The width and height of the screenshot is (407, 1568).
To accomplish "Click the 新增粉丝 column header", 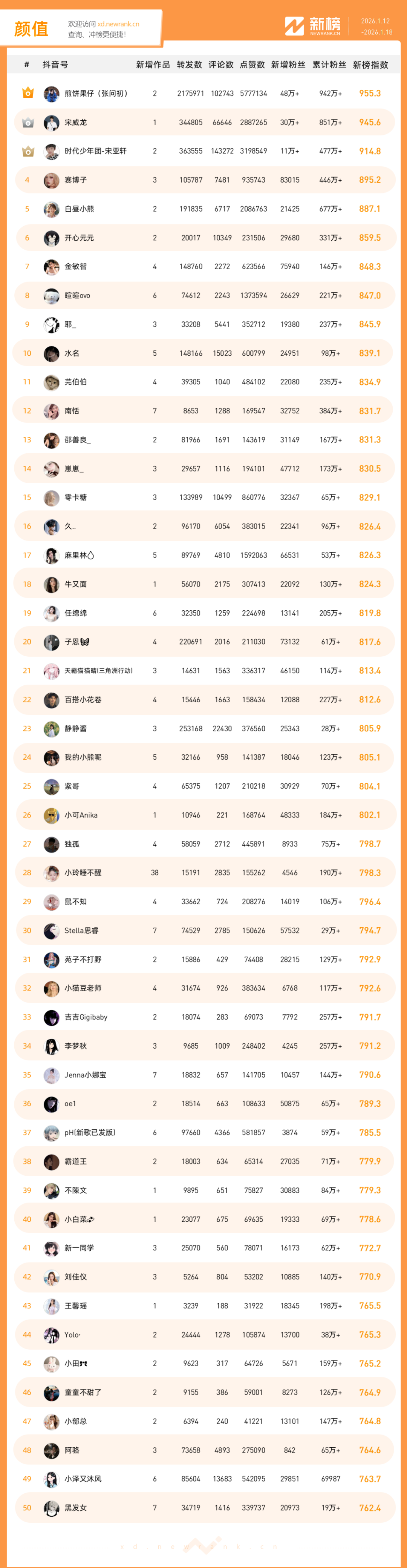I will point(288,65).
